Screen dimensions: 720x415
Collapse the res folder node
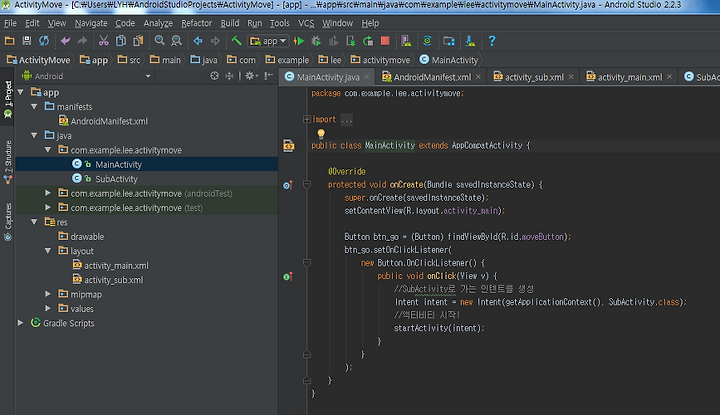(34, 222)
